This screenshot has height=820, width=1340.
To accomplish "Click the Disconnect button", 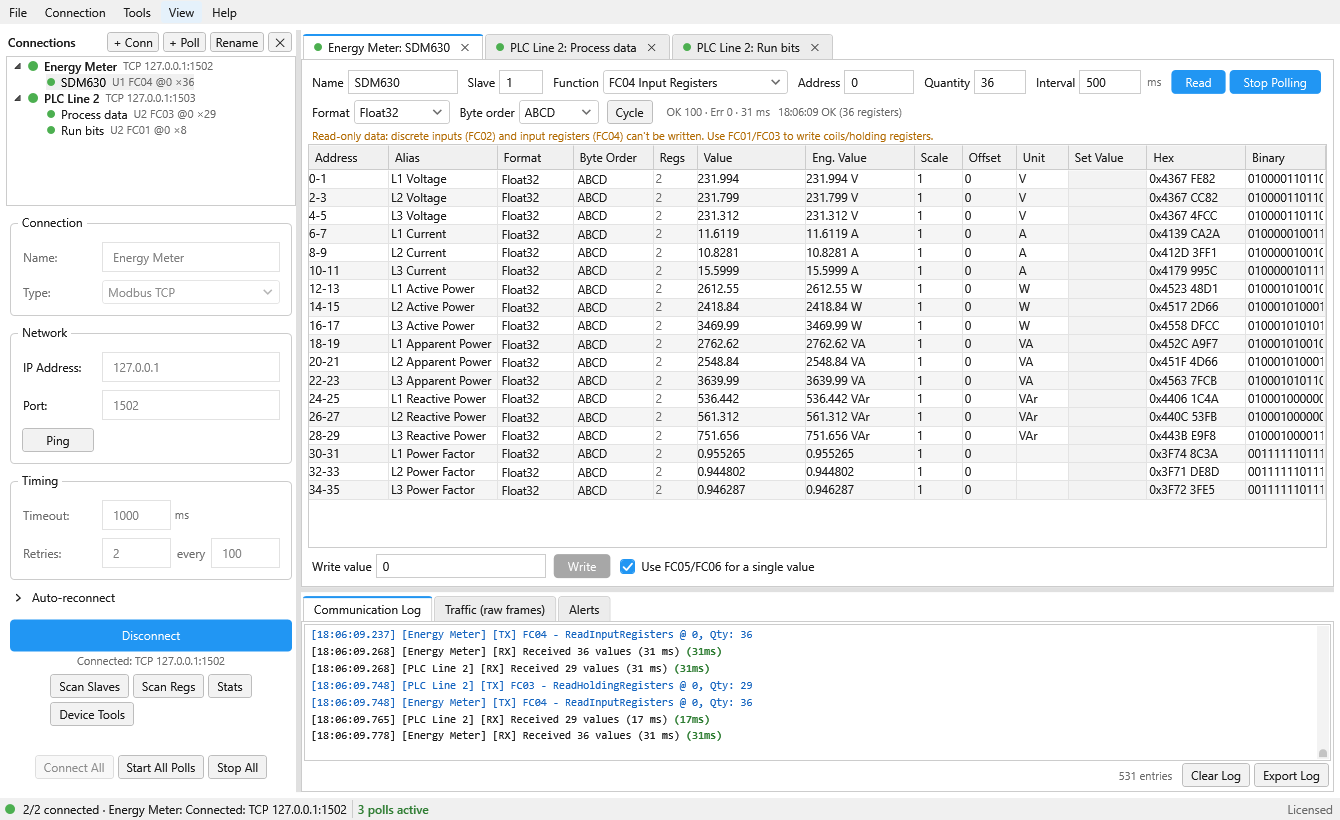I will tap(151, 636).
